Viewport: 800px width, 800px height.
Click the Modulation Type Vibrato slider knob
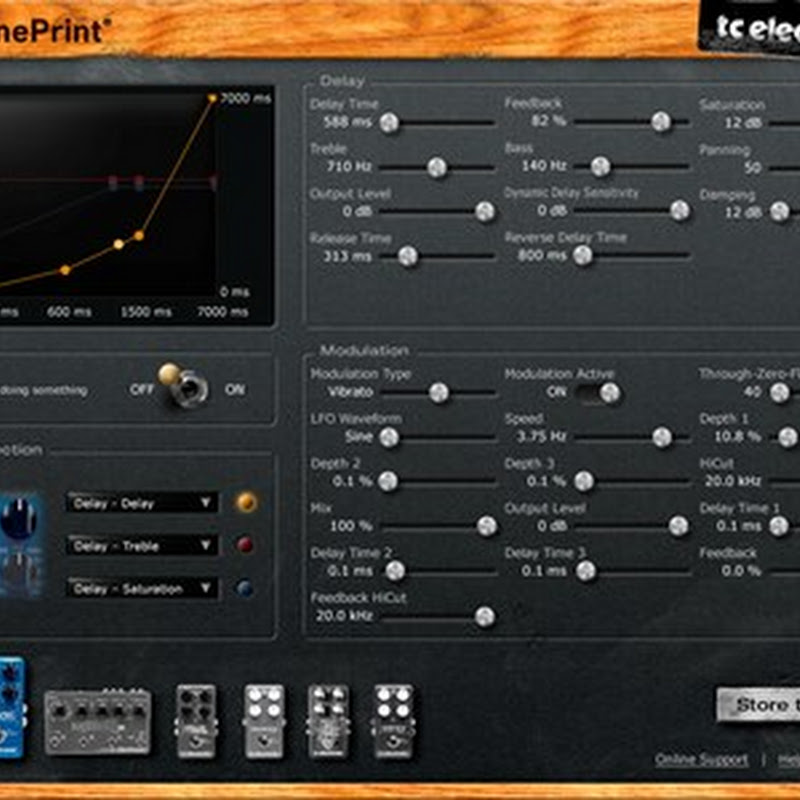439,392
